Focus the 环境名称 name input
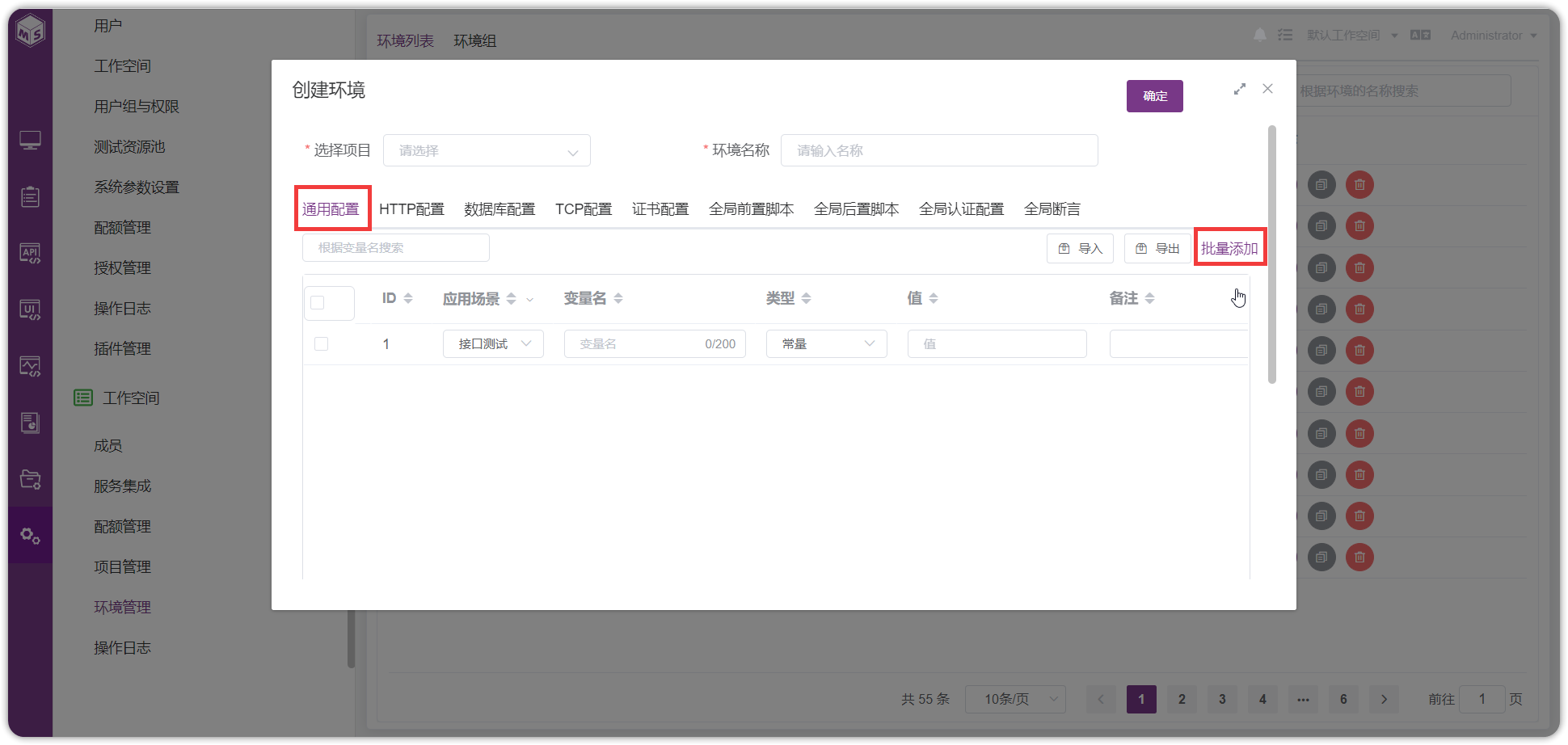Screen dimensions: 1568x745 click(x=939, y=150)
